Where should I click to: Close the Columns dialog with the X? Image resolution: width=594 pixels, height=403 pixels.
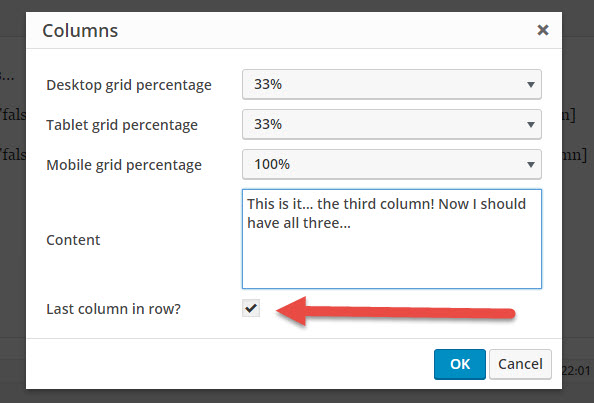tap(542, 30)
